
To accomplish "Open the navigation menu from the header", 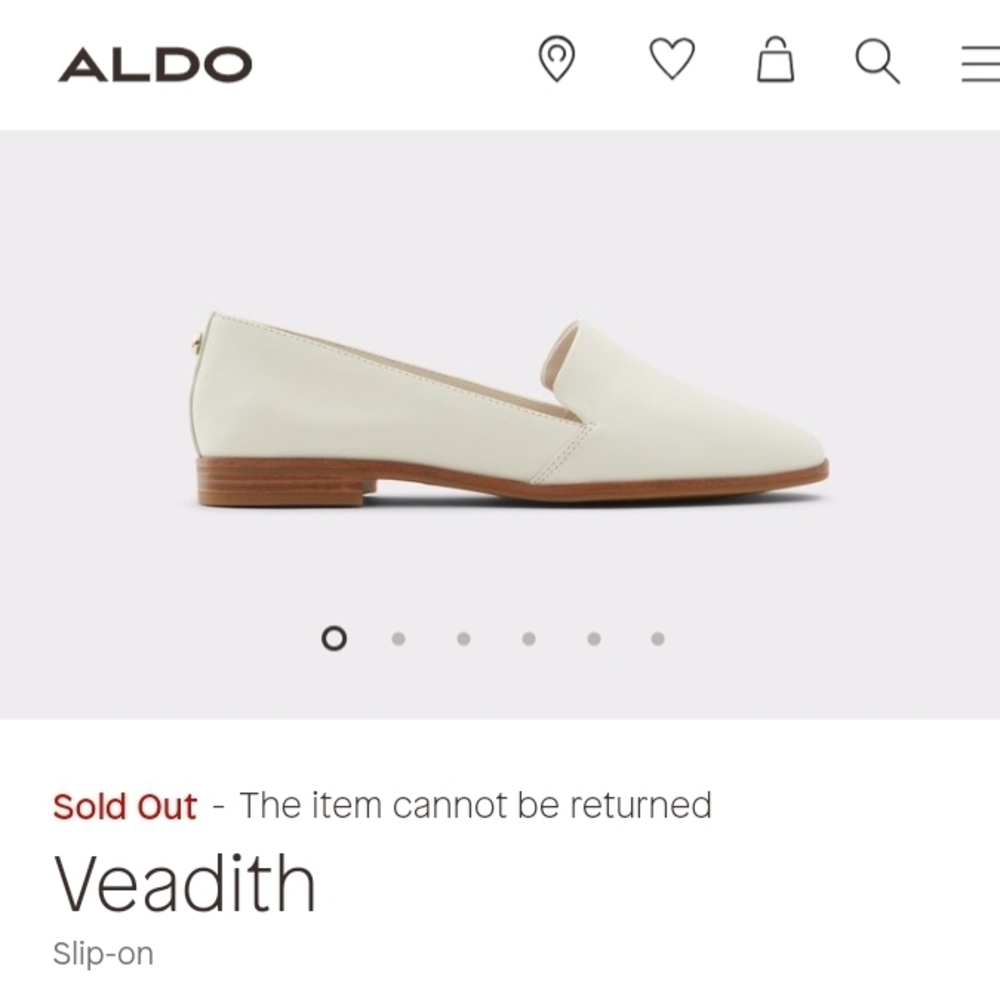I will coord(977,64).
